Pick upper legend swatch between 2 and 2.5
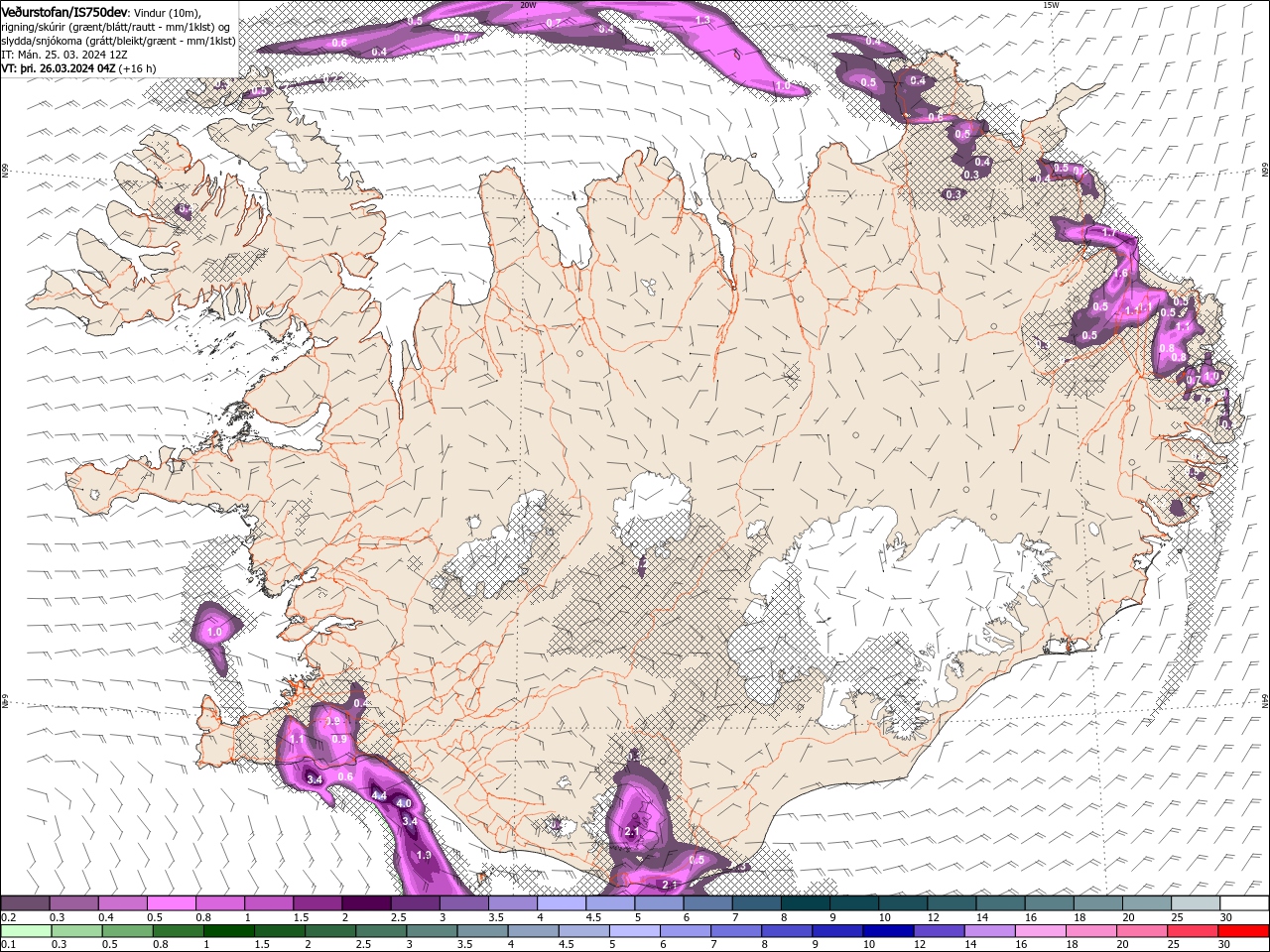1270x952 pixels. click(366, 903)
